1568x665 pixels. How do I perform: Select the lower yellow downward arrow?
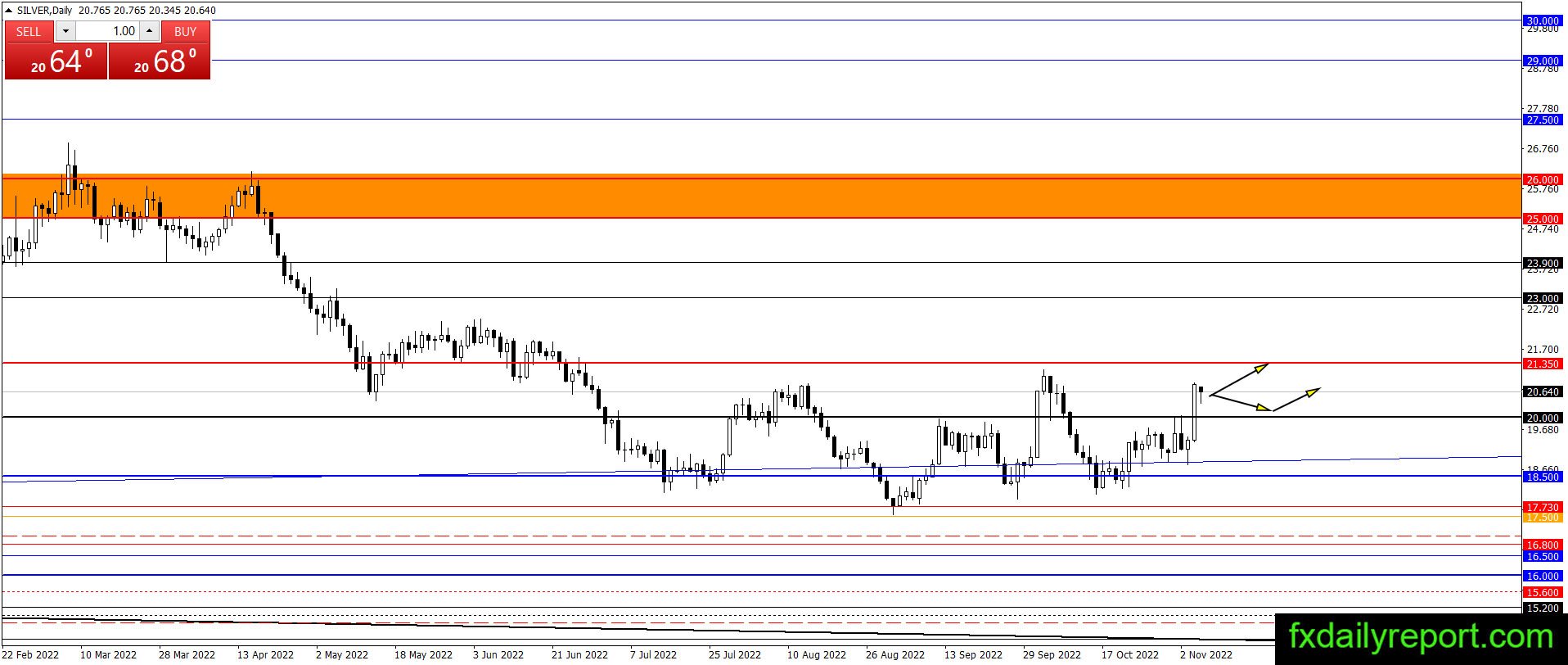click(x=1241, y=403)
